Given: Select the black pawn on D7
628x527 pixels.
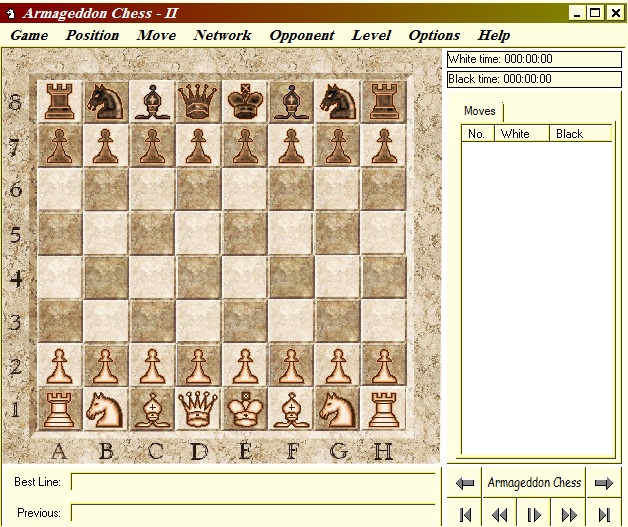Looking at the screenshot, I should click(199, 146).
